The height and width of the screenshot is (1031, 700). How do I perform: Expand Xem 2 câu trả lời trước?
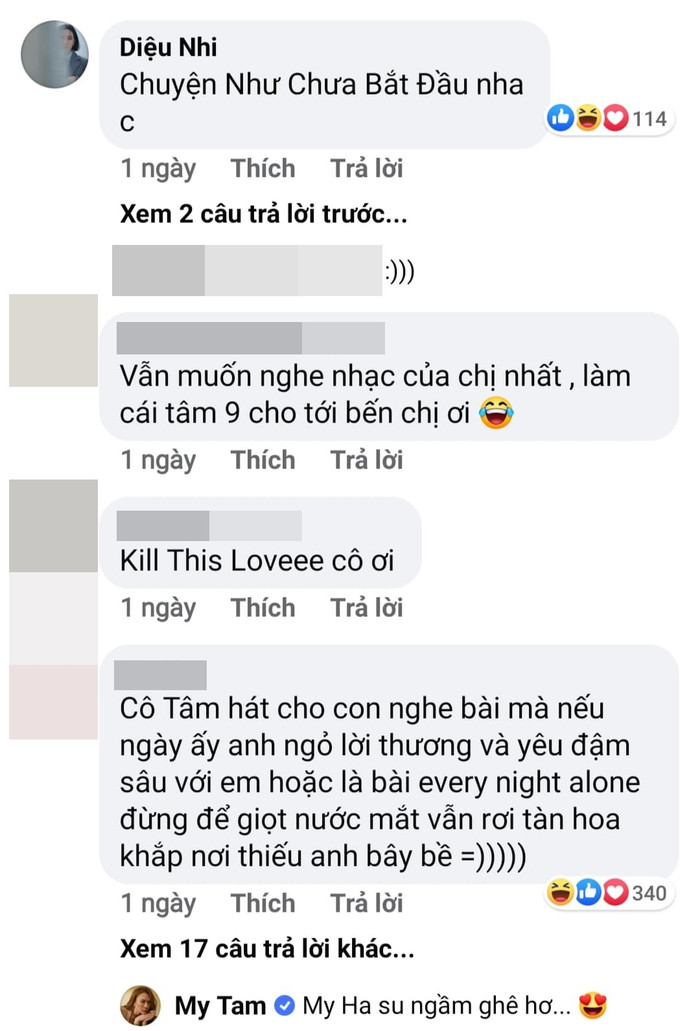click(264, 214)
